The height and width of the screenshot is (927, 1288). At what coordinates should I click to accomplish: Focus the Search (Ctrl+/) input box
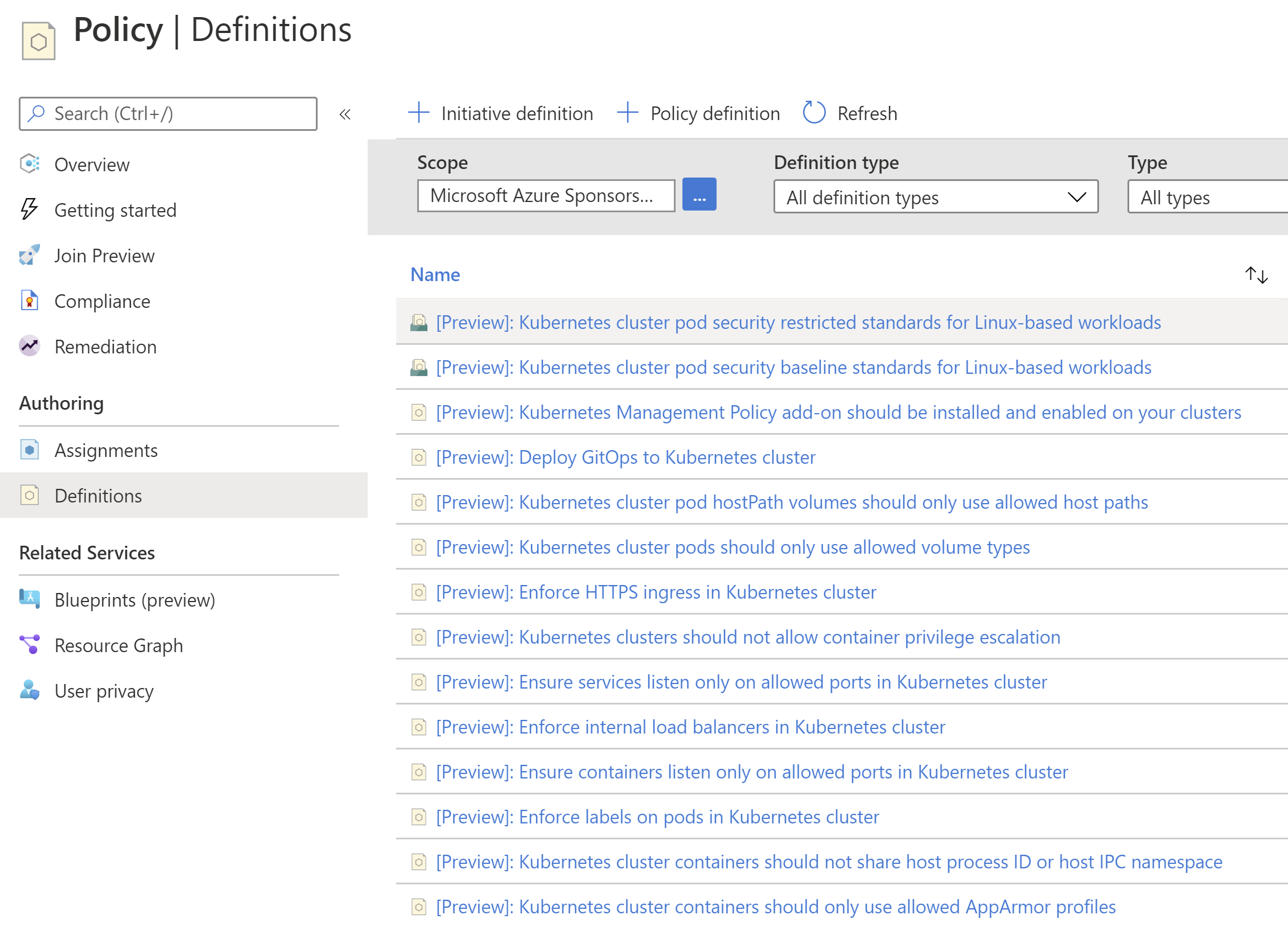pyautogui.click(x=168, y=114)
